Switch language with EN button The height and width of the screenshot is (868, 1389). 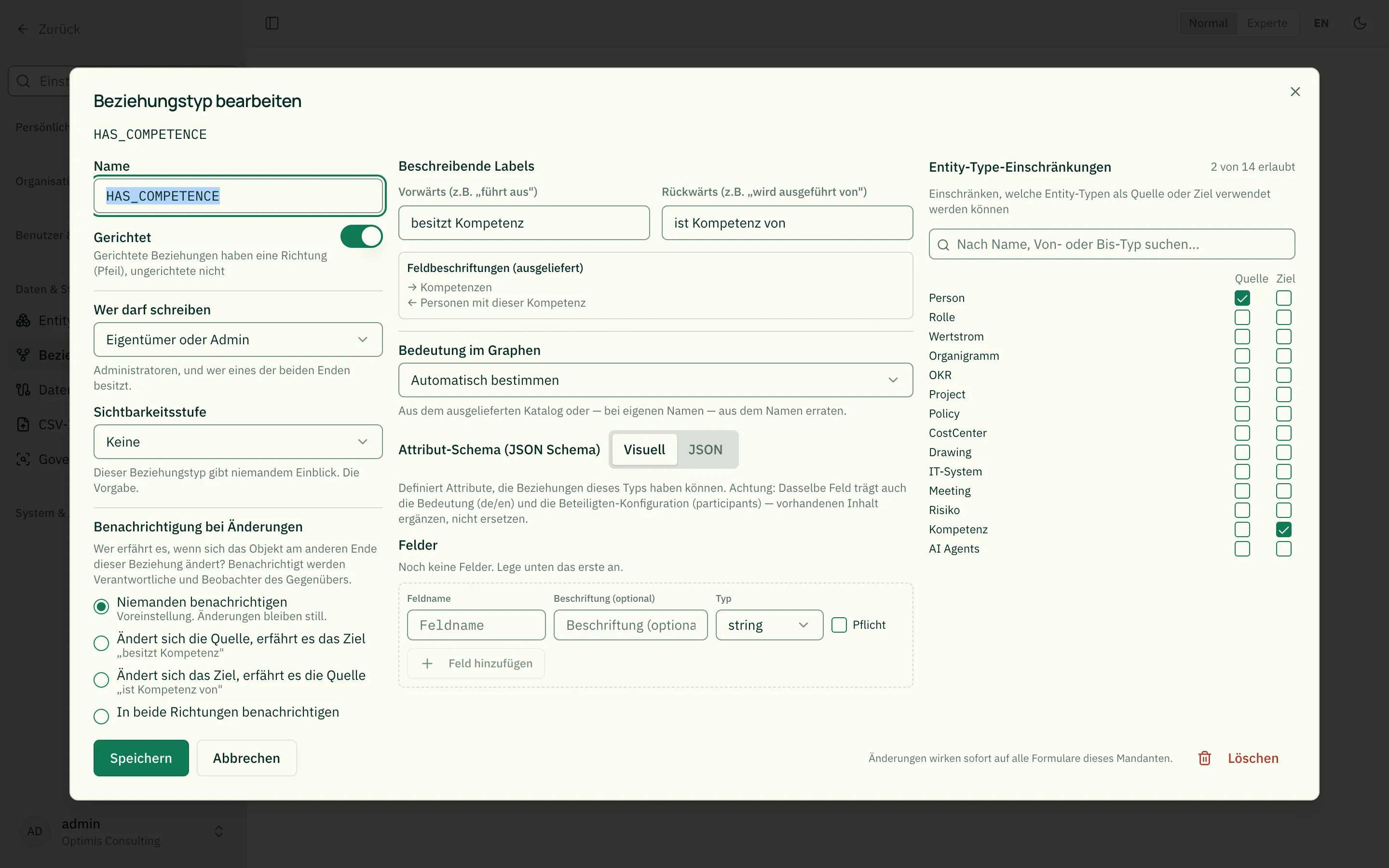tap(1321, 24)
